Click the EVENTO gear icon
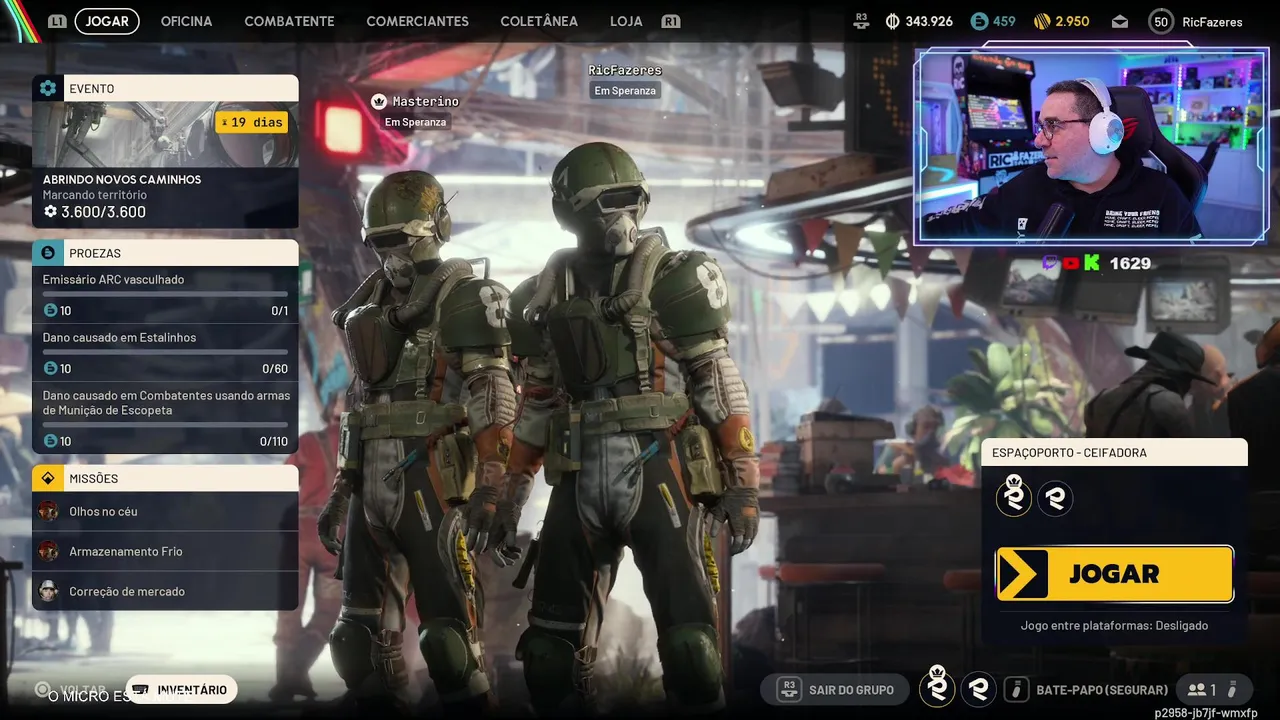 click(x=47, y=88)
